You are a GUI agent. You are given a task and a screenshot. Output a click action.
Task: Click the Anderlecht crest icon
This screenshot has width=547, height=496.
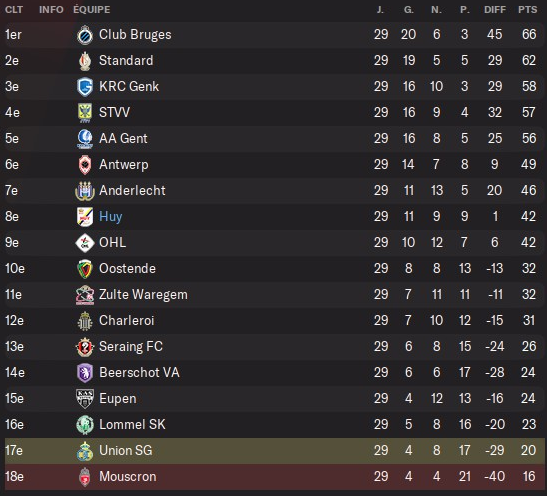tap(85, 191)
